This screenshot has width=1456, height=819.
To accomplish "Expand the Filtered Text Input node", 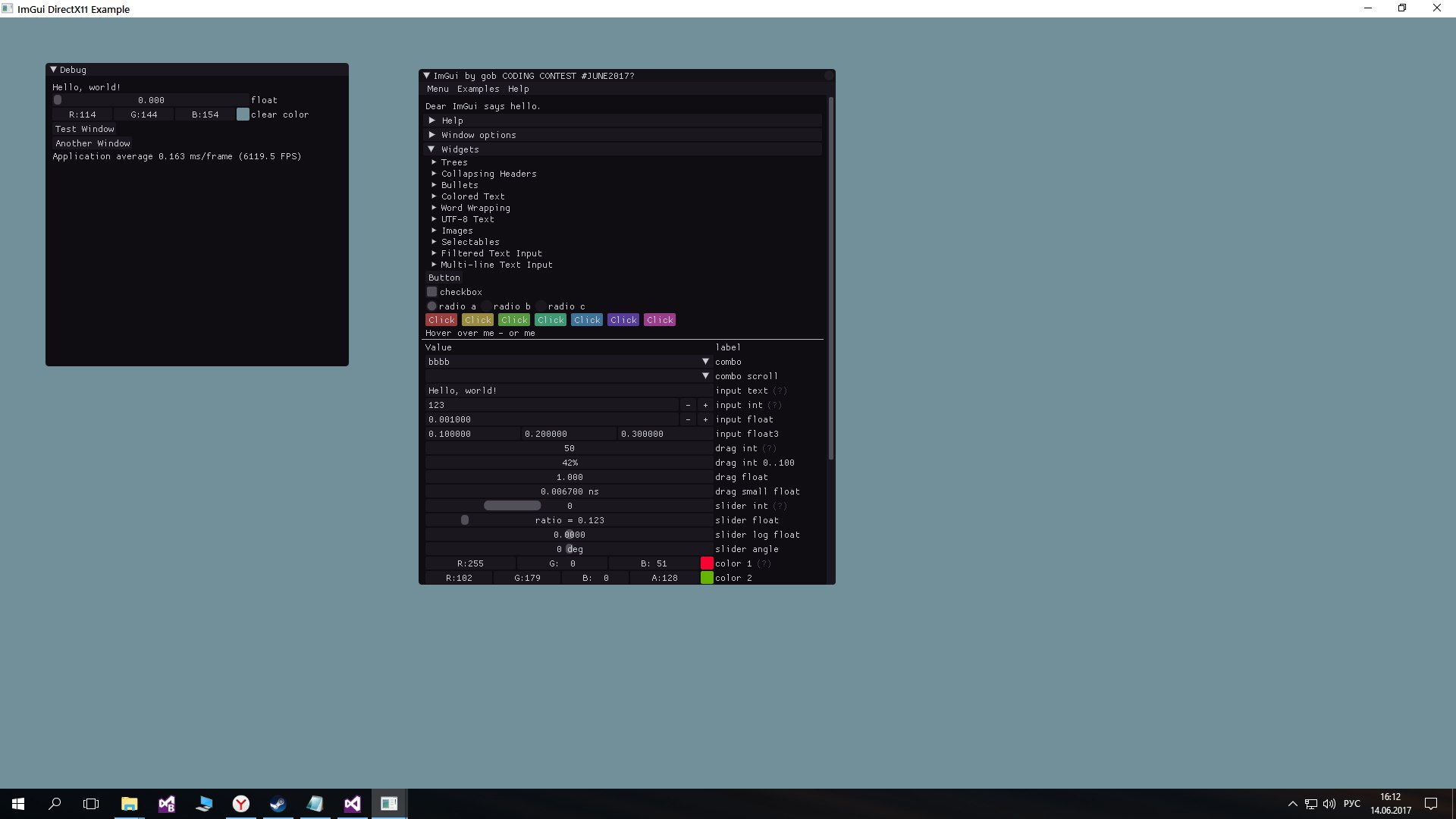I will click(x=487, y=253).
